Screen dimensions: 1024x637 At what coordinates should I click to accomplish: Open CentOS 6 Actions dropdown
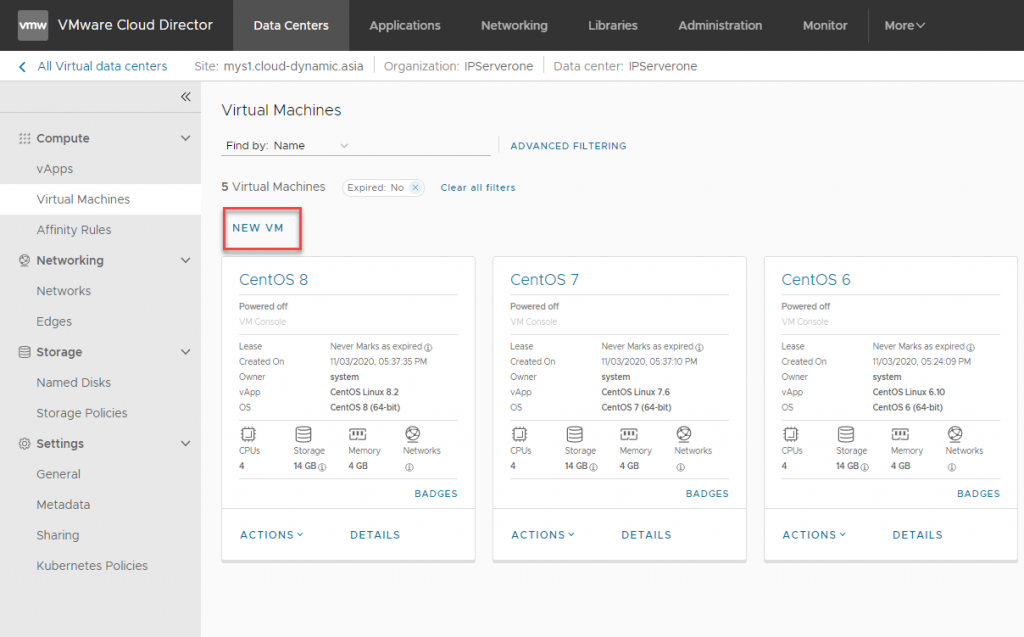(x=814, y=534)
